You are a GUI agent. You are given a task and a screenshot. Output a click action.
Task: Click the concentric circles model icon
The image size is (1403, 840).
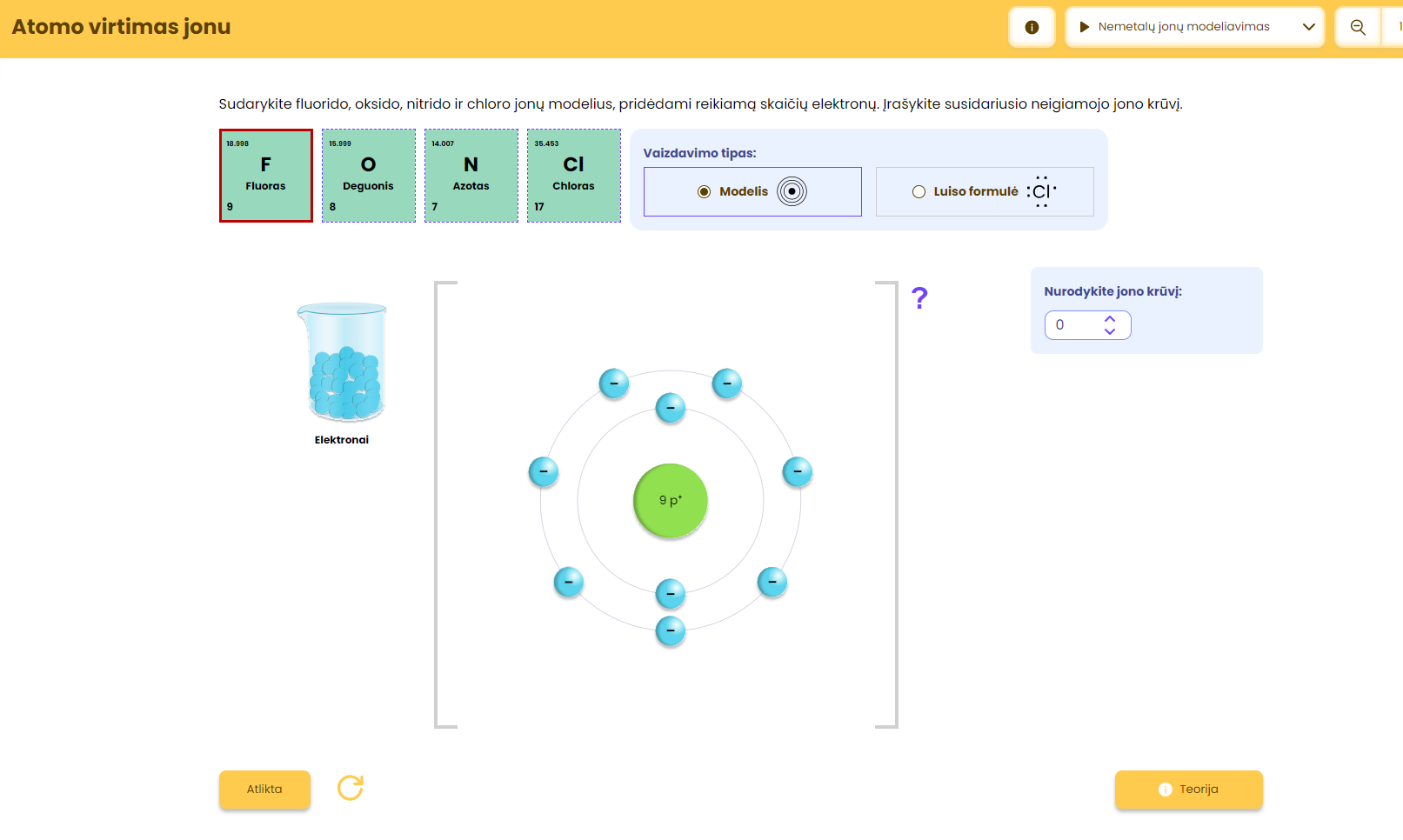(x=792, y=191)
